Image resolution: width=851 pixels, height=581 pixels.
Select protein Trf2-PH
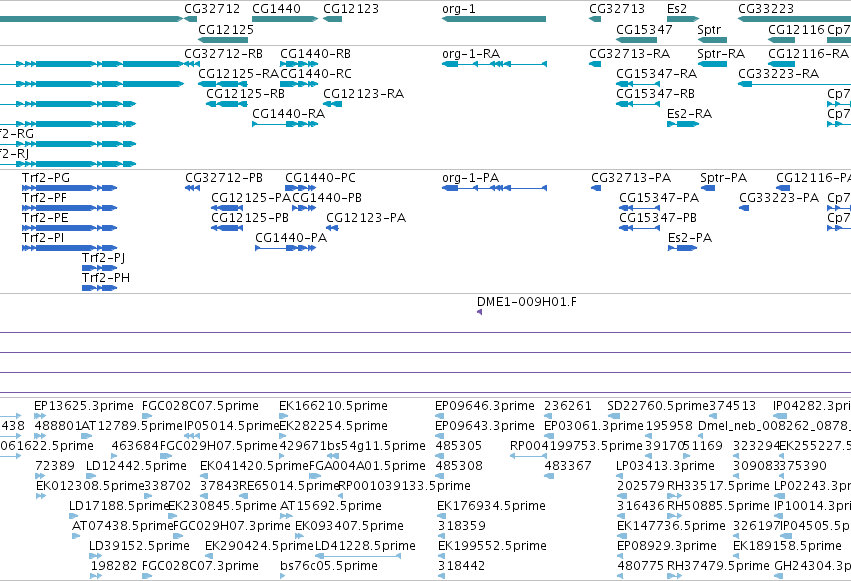pyautogui.click(x=99, y=289)
